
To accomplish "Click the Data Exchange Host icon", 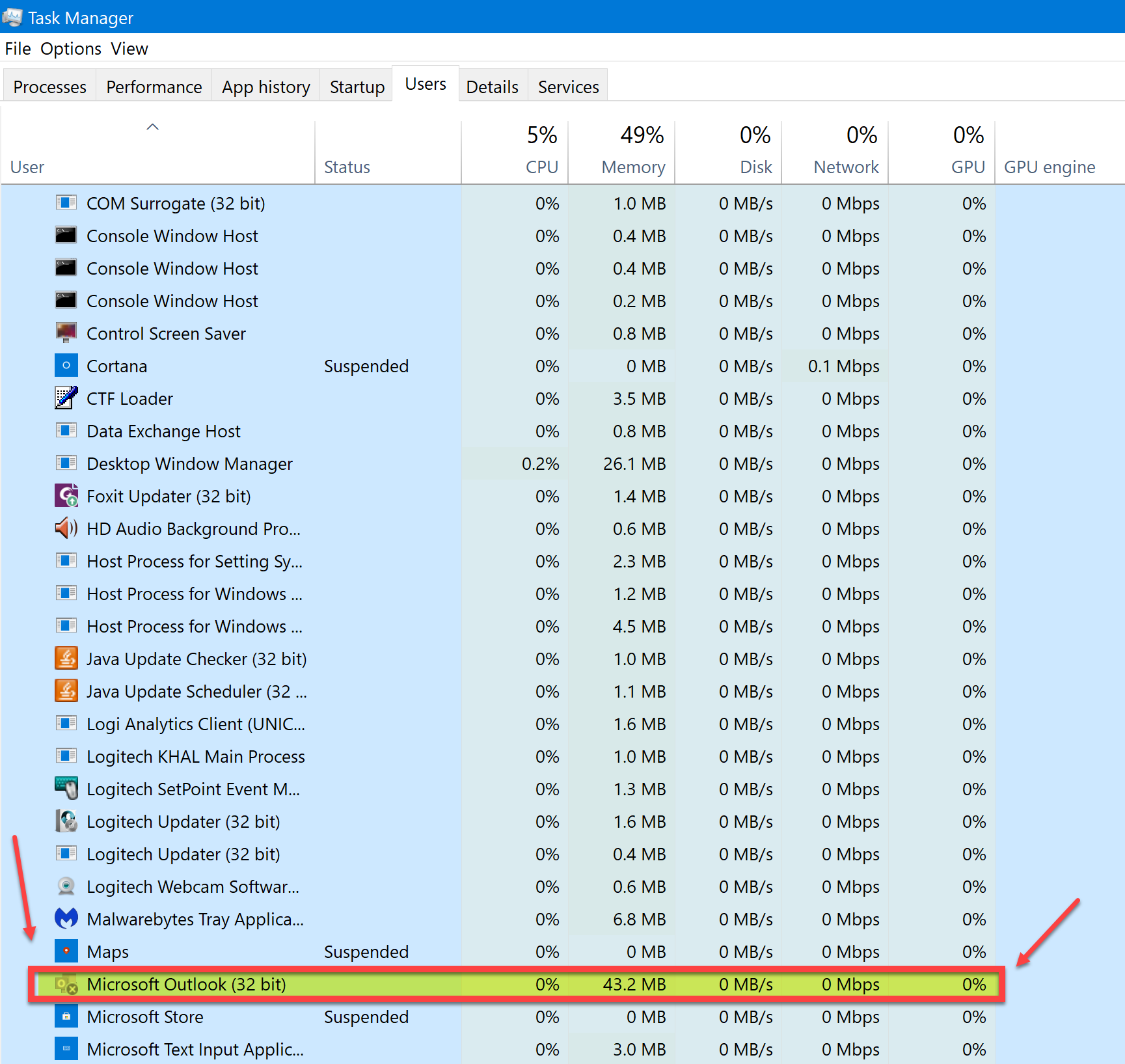I will tap(66, 431).
